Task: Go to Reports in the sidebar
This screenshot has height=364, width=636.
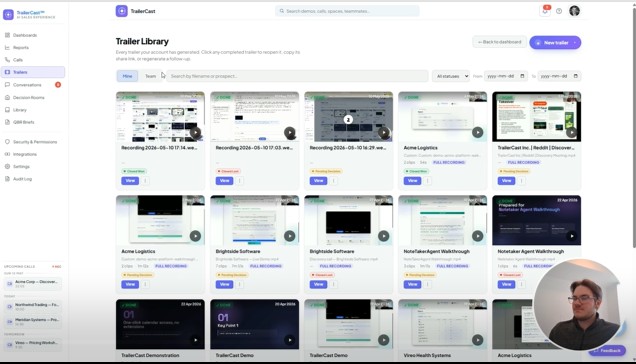Action: point(32,47)
